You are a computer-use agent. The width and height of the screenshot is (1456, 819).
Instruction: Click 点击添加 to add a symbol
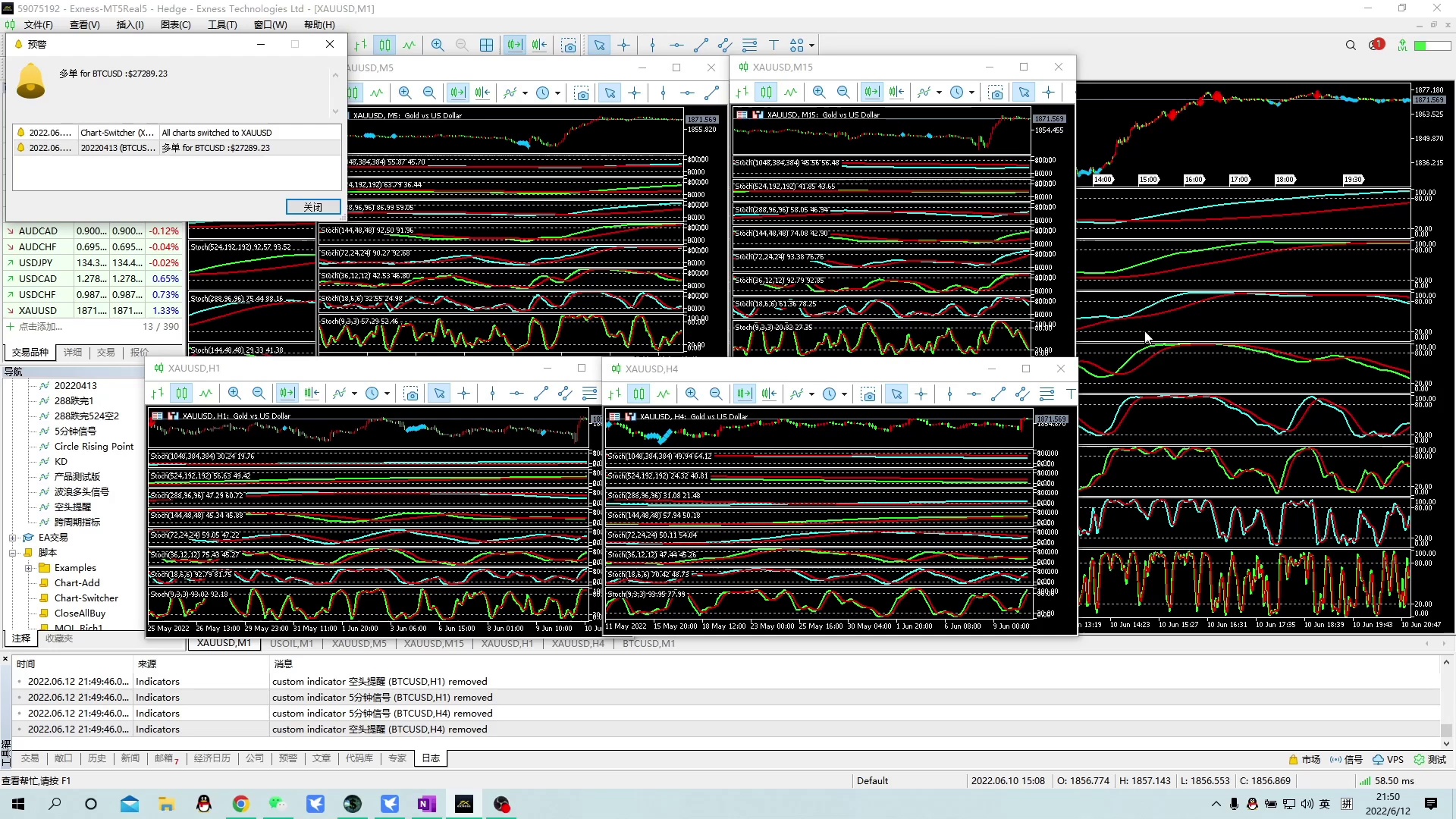click(40, 327)
